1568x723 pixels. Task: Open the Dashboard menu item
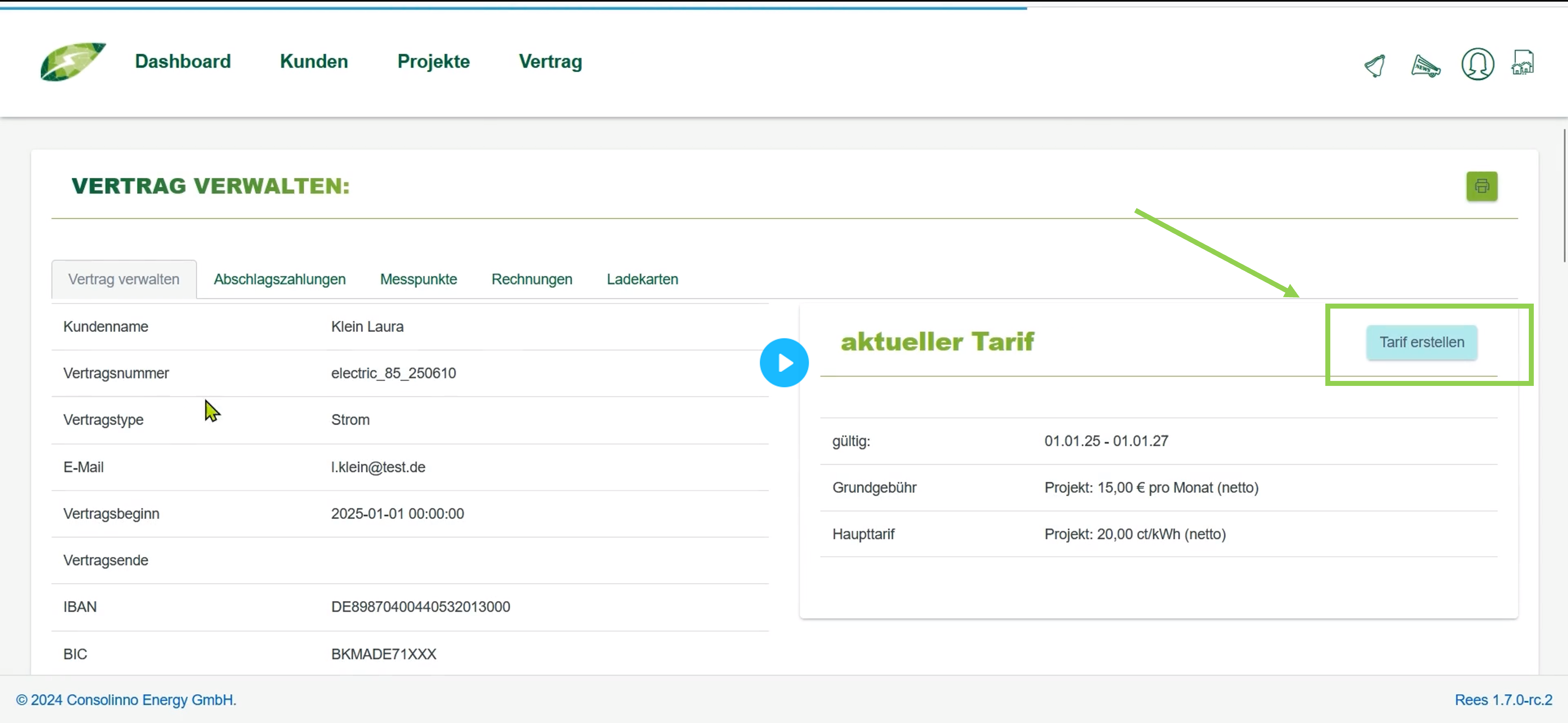[x=182, y=61]
